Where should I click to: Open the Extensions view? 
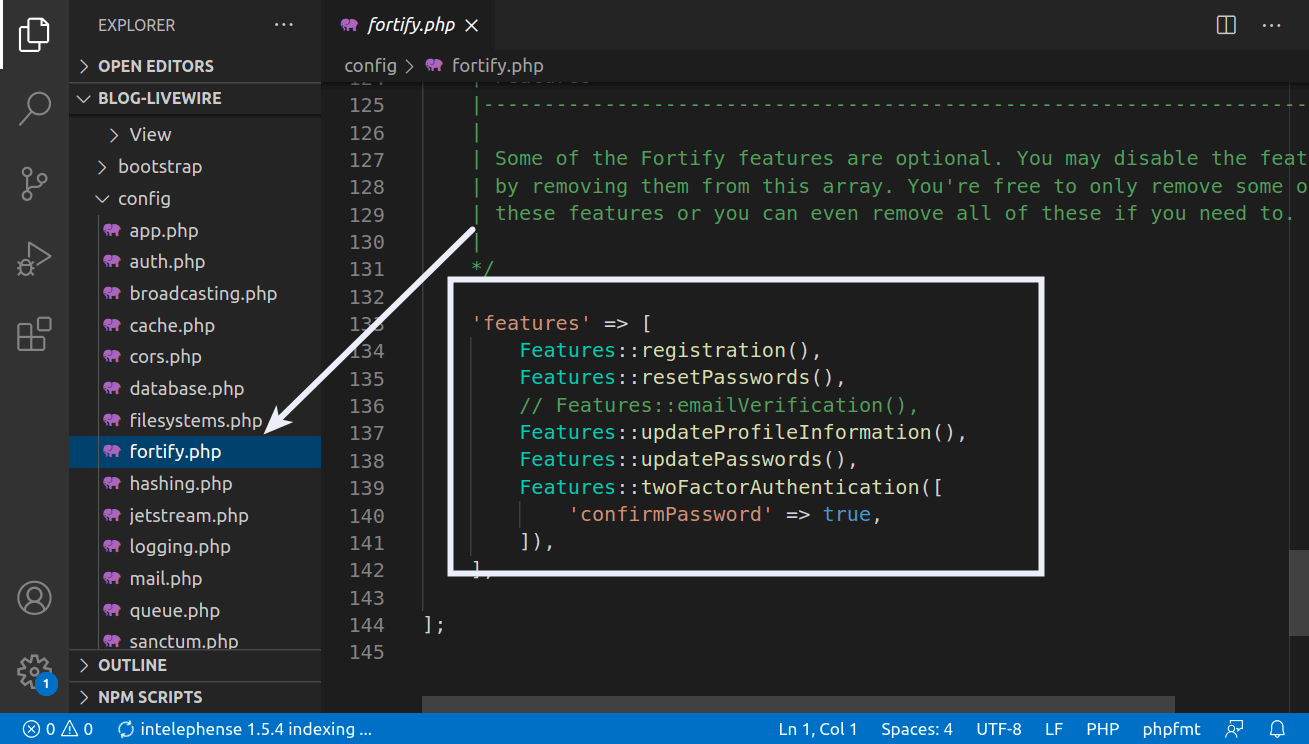click(x=34, y=335)
